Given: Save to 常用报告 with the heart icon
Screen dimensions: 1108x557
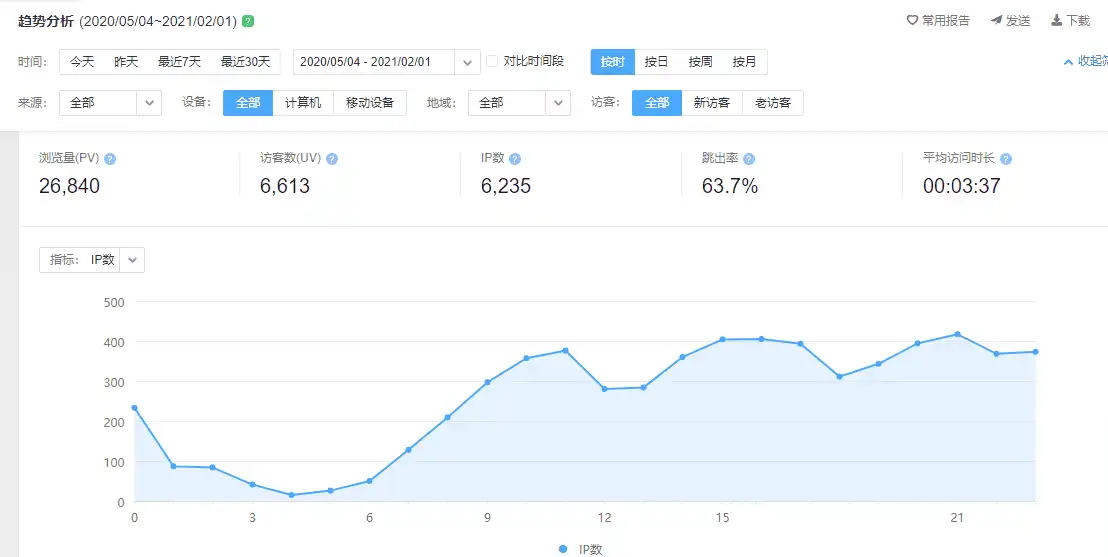Looking at the screenshot, I should point(937,21).
